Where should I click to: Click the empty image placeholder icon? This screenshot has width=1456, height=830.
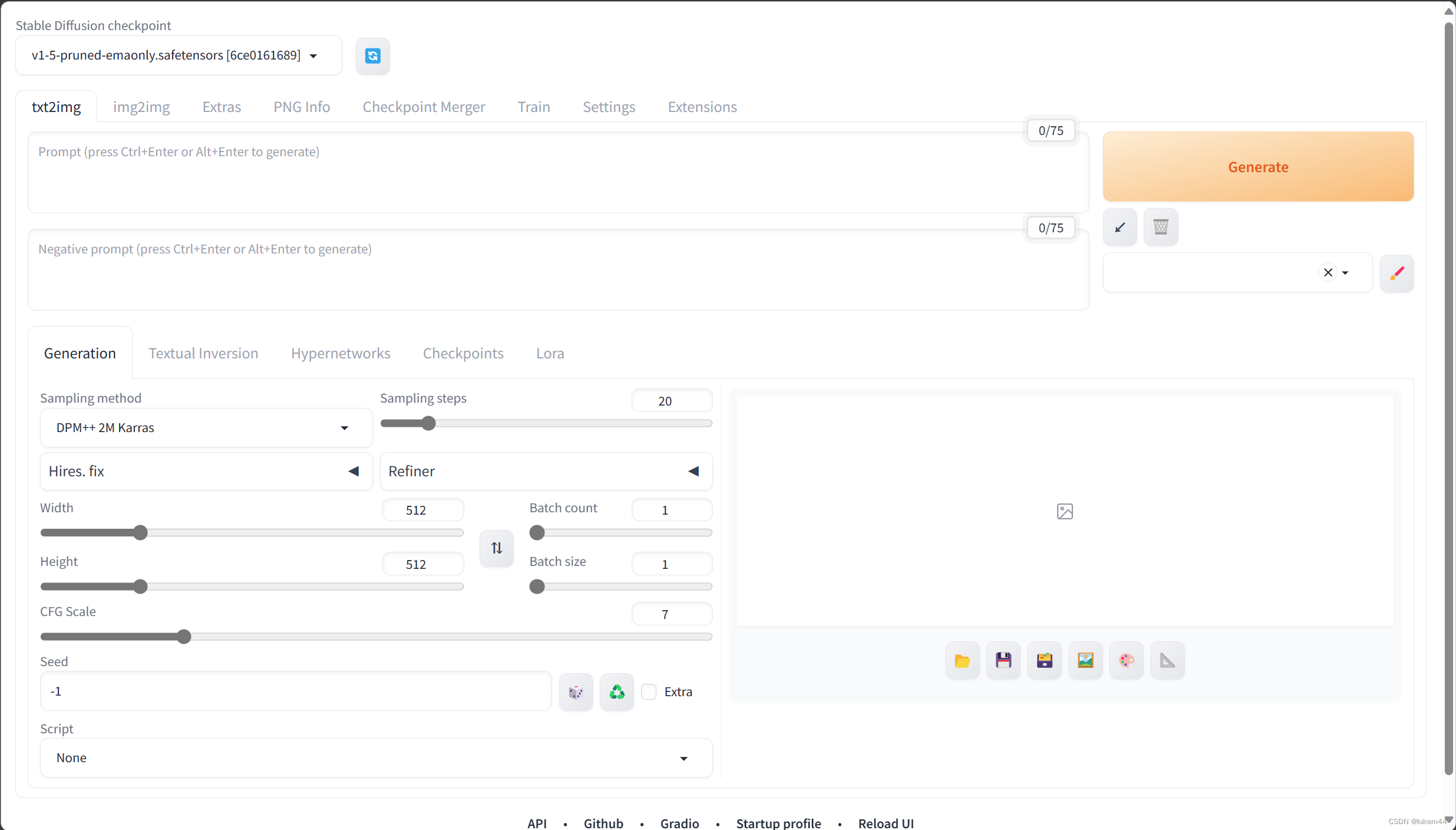pyautogui.click(x=1065, y=511)
